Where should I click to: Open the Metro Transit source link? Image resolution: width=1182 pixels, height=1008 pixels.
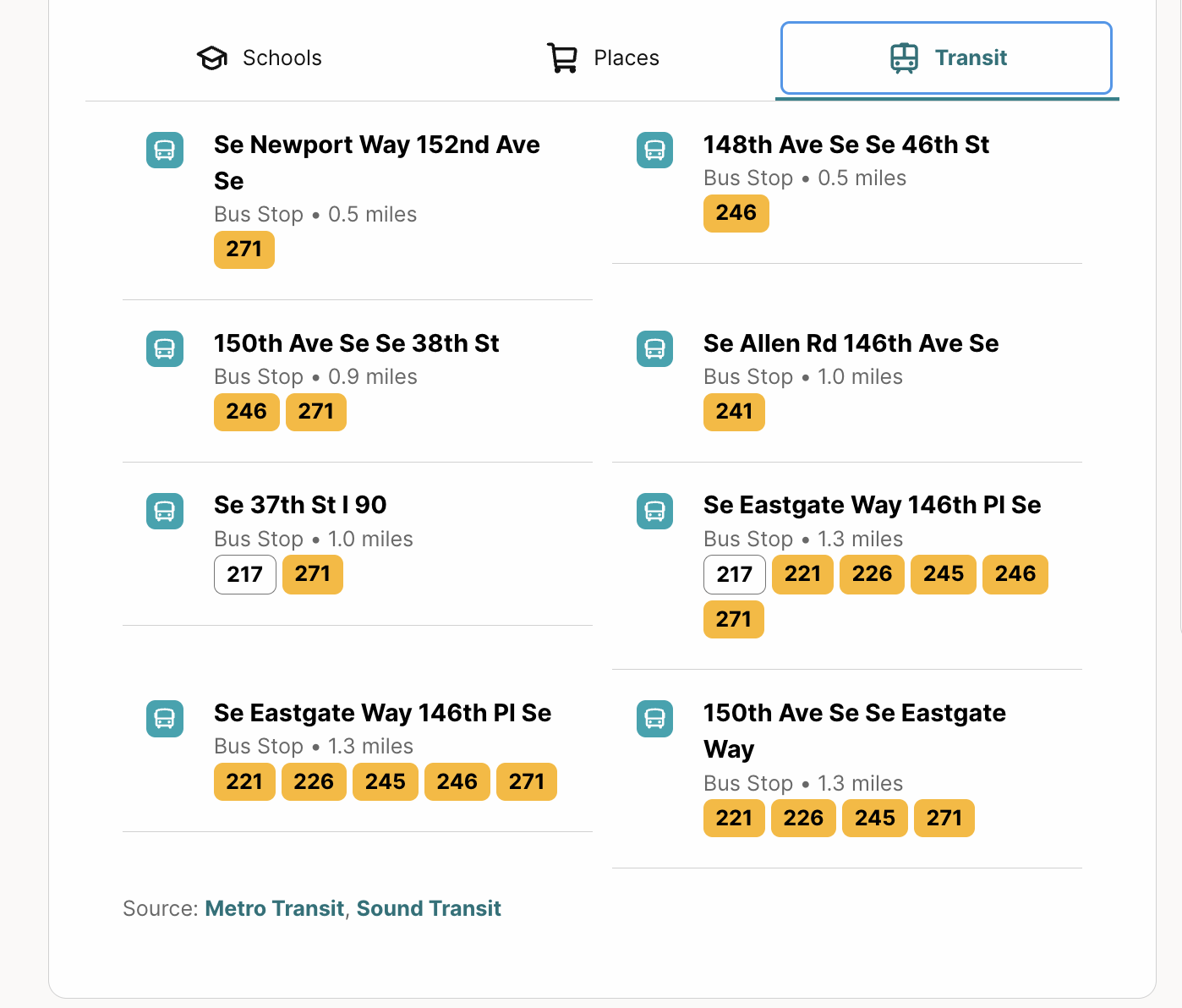pos(275,908)
